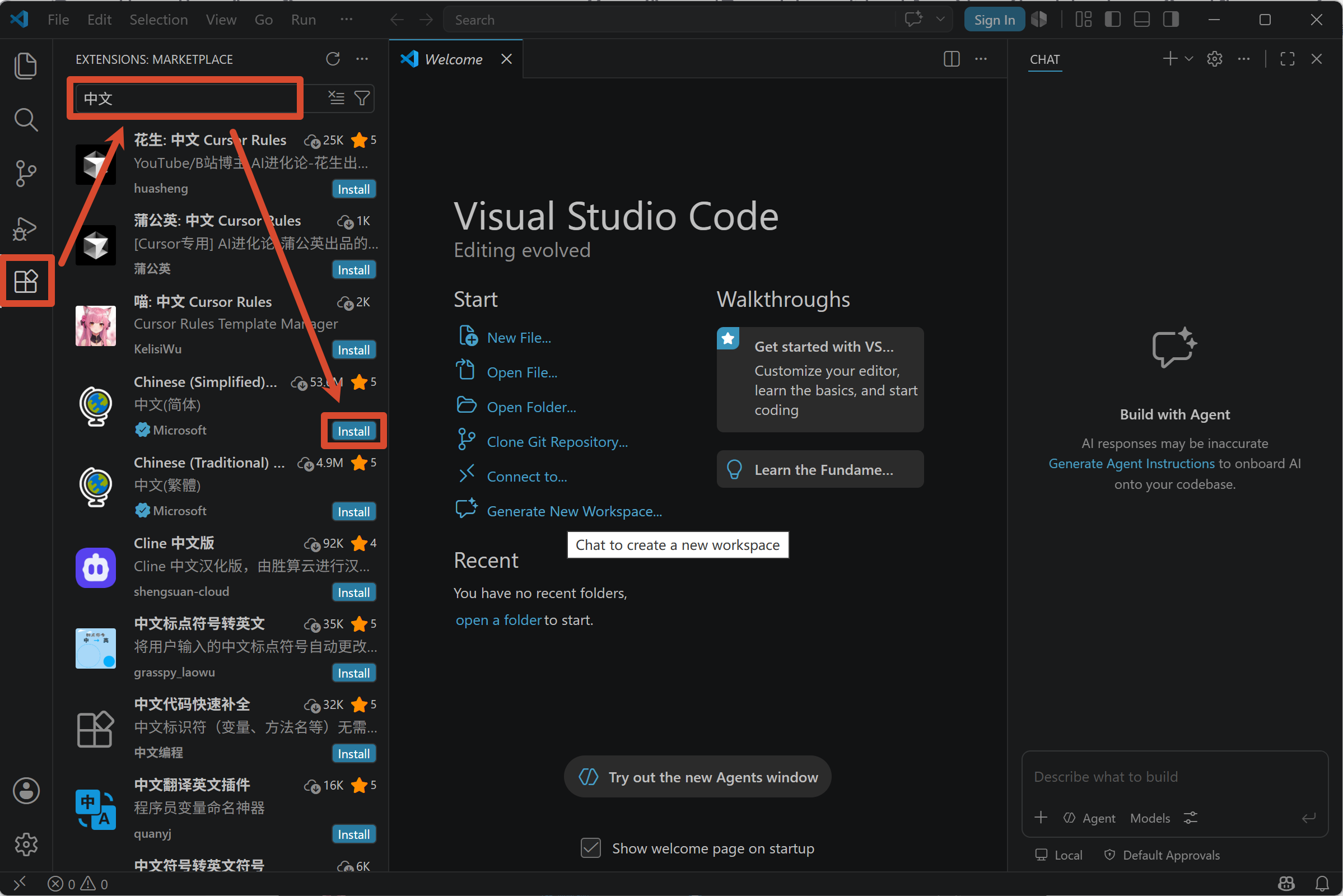The height and width of the screenshot is (896, 1343).
Task: Close the Welcome tab
Action: pyautogui.click(x=506, y=59)
